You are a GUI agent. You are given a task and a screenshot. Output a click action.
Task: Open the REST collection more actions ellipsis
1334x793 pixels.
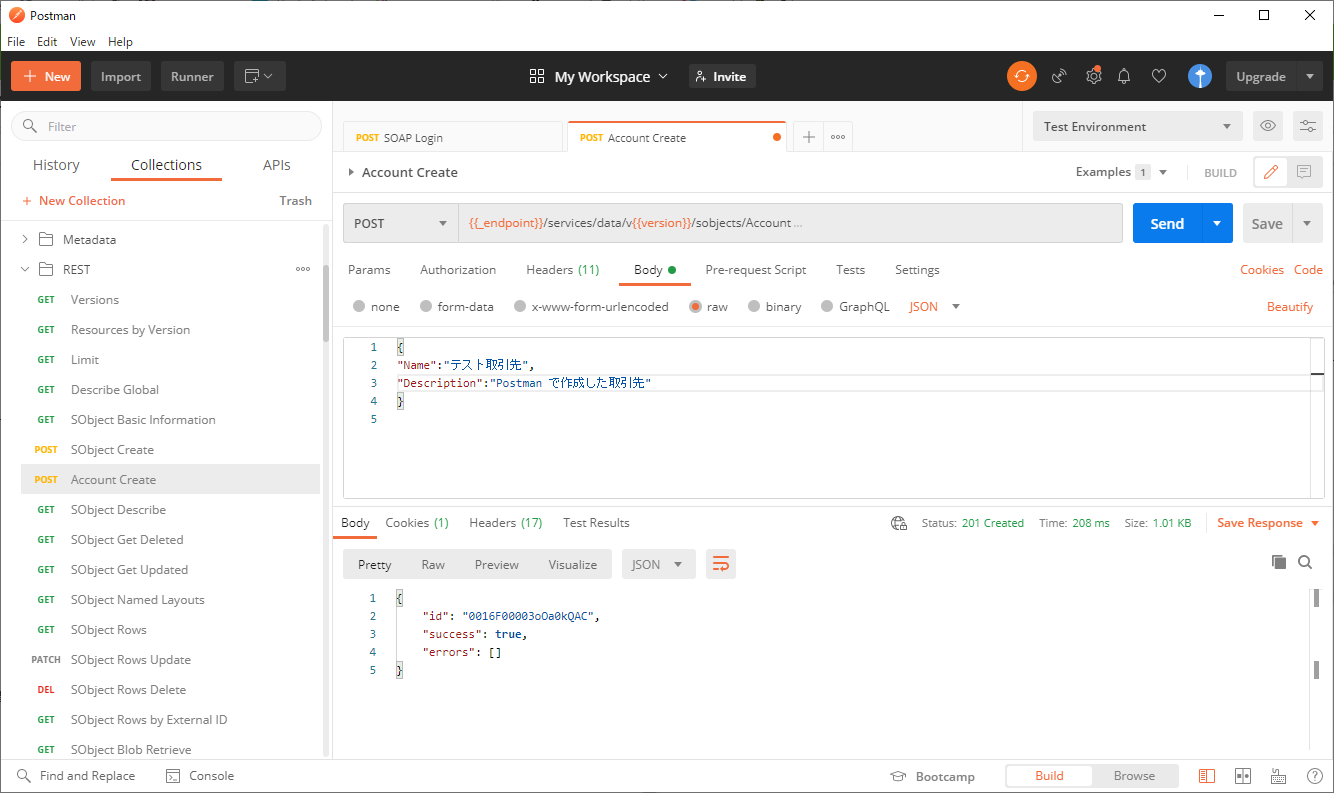(303, 269)
